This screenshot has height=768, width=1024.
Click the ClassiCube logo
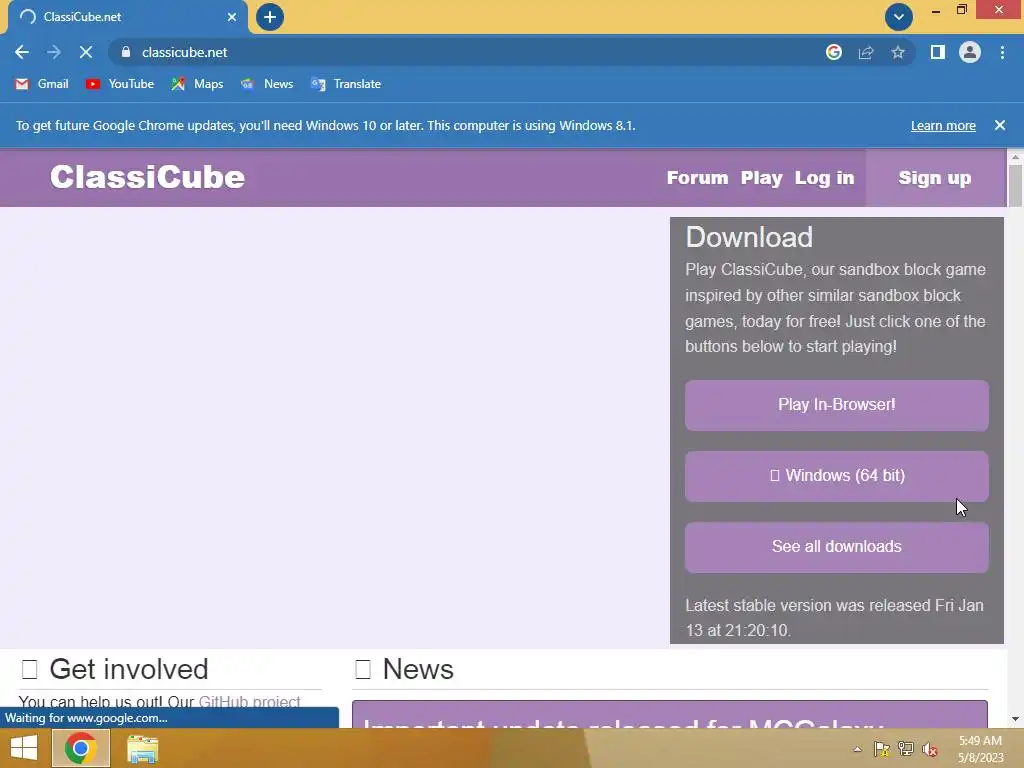point(148,177)
